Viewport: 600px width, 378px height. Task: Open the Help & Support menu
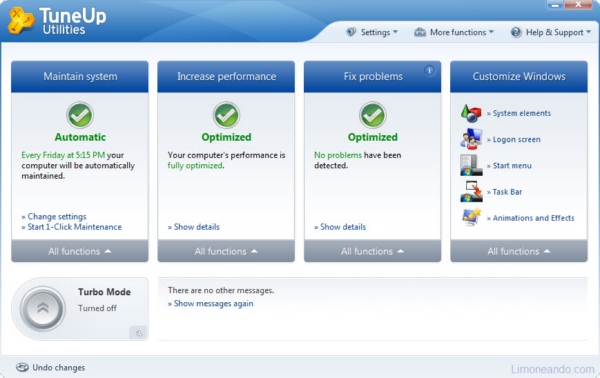[x=551, y=32]
